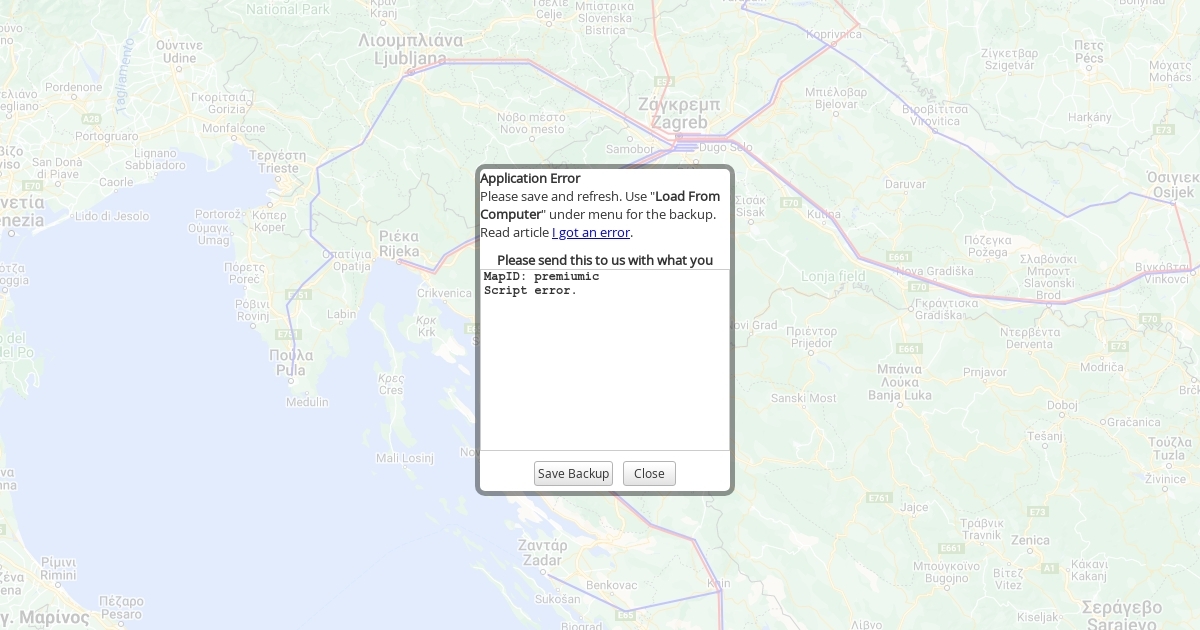Click the Zadar city label on map
The height and width of the screenshot is (630, 1200).
[x=543, y=553]
